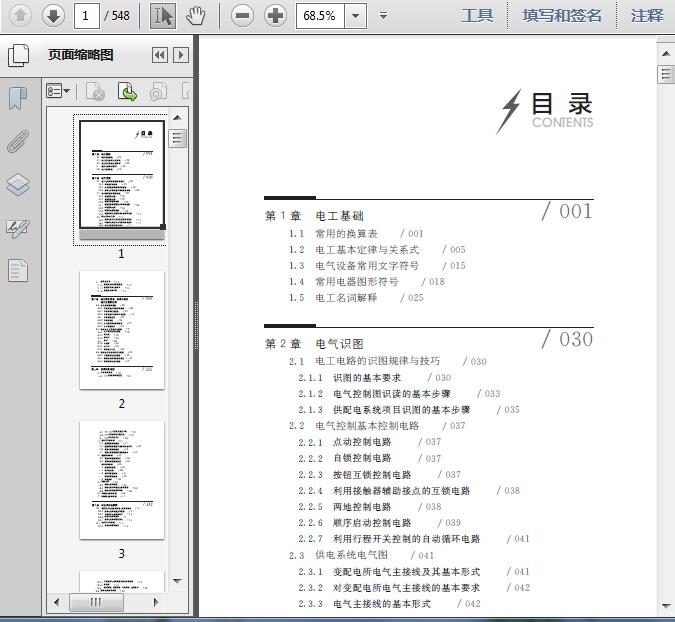
Task: Select page 2 thumbnail
Action: point(122,330)
